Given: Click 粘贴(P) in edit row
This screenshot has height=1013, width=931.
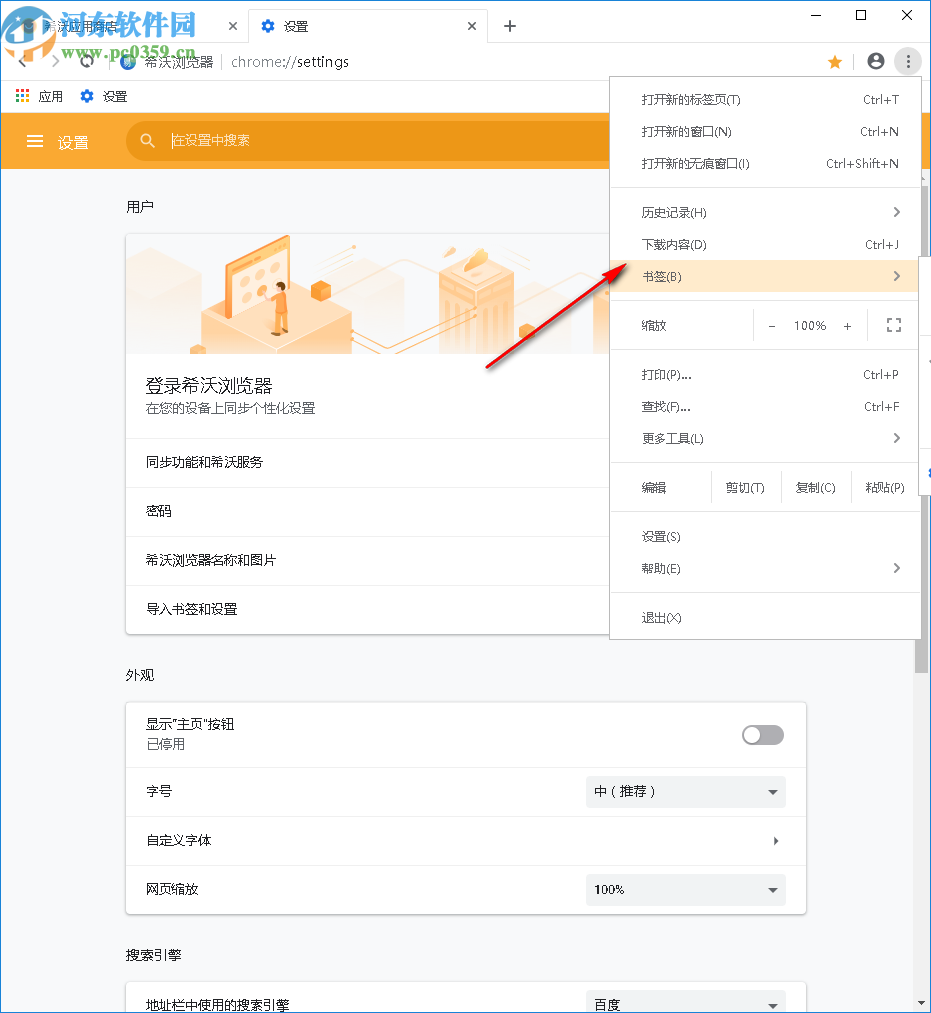Looking at the screenshot, I should pos(884,488).
